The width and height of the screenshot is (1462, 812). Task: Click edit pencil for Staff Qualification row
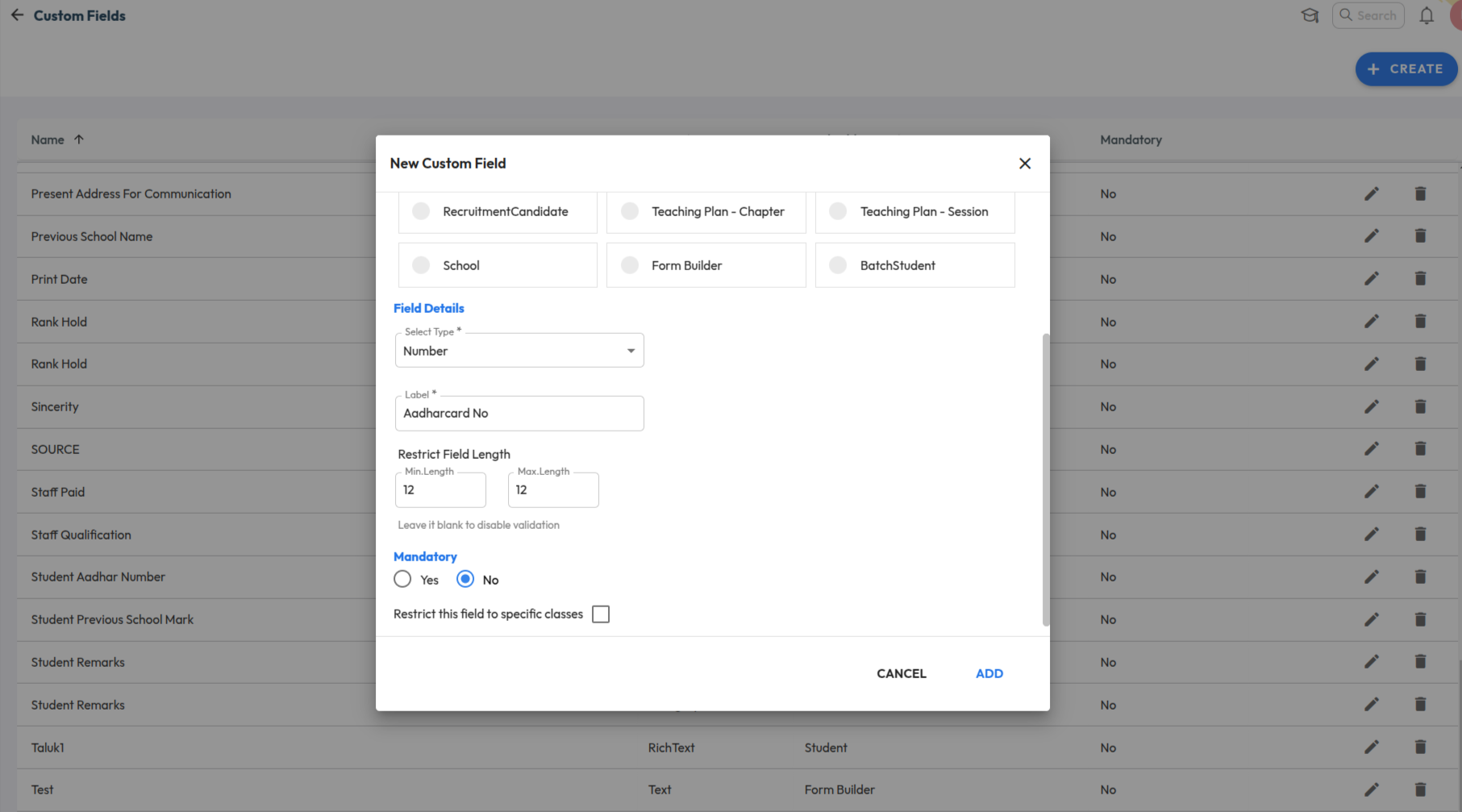[1371, 535]
